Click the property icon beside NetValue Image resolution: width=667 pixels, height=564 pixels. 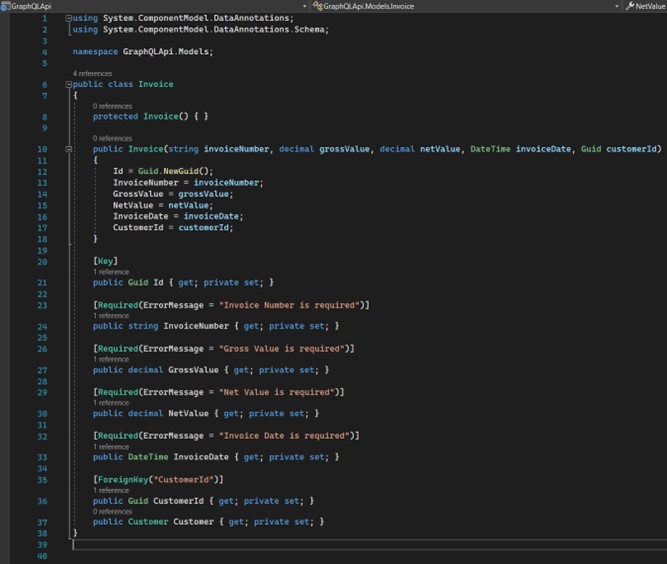[x=630, y=6]
